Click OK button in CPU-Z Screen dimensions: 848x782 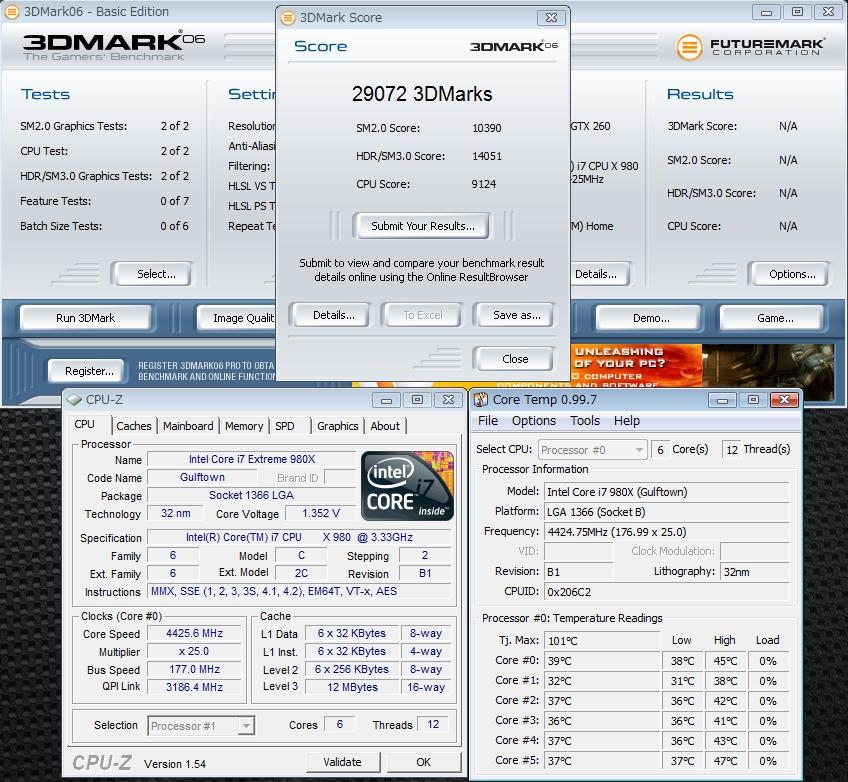424,762
